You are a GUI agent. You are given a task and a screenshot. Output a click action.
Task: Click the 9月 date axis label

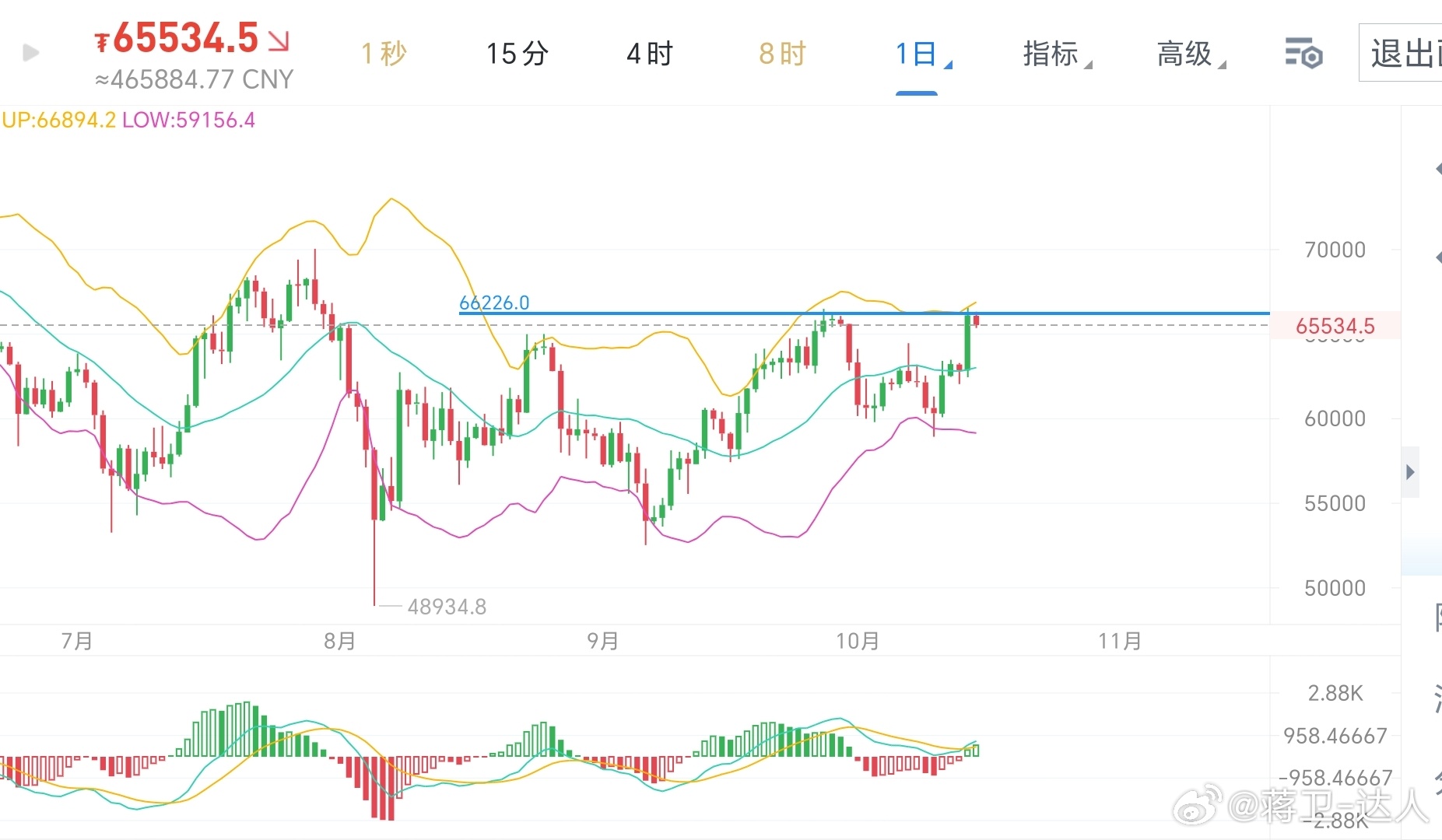(603, 641)
